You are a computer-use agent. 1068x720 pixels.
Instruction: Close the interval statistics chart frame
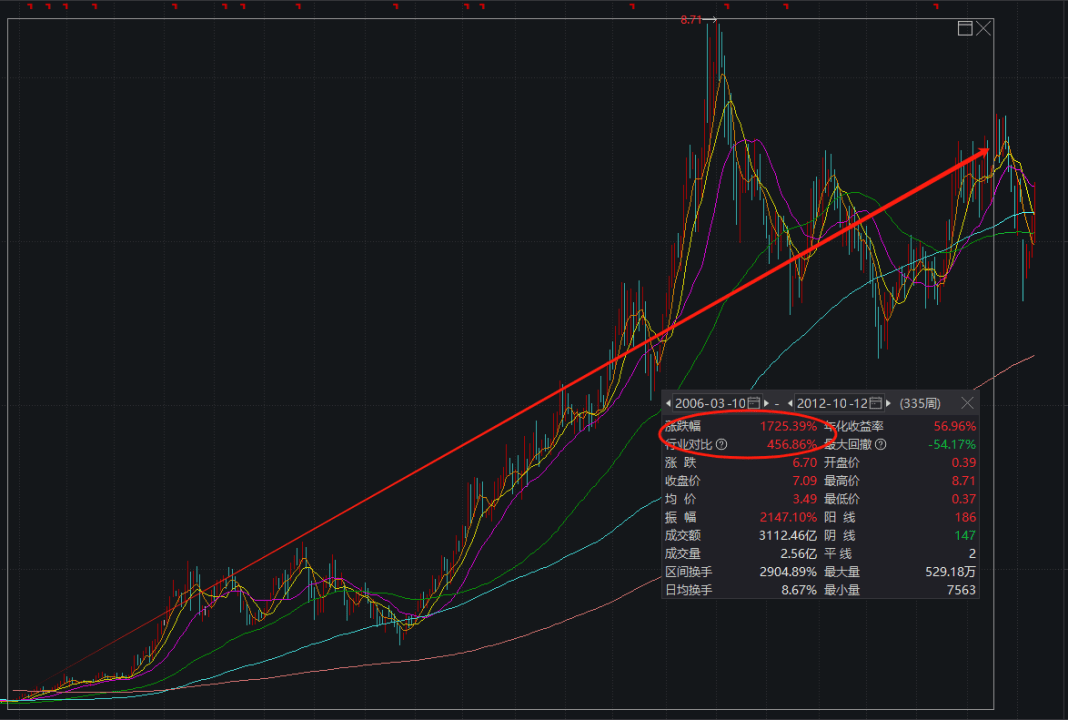tap(984, 28)
